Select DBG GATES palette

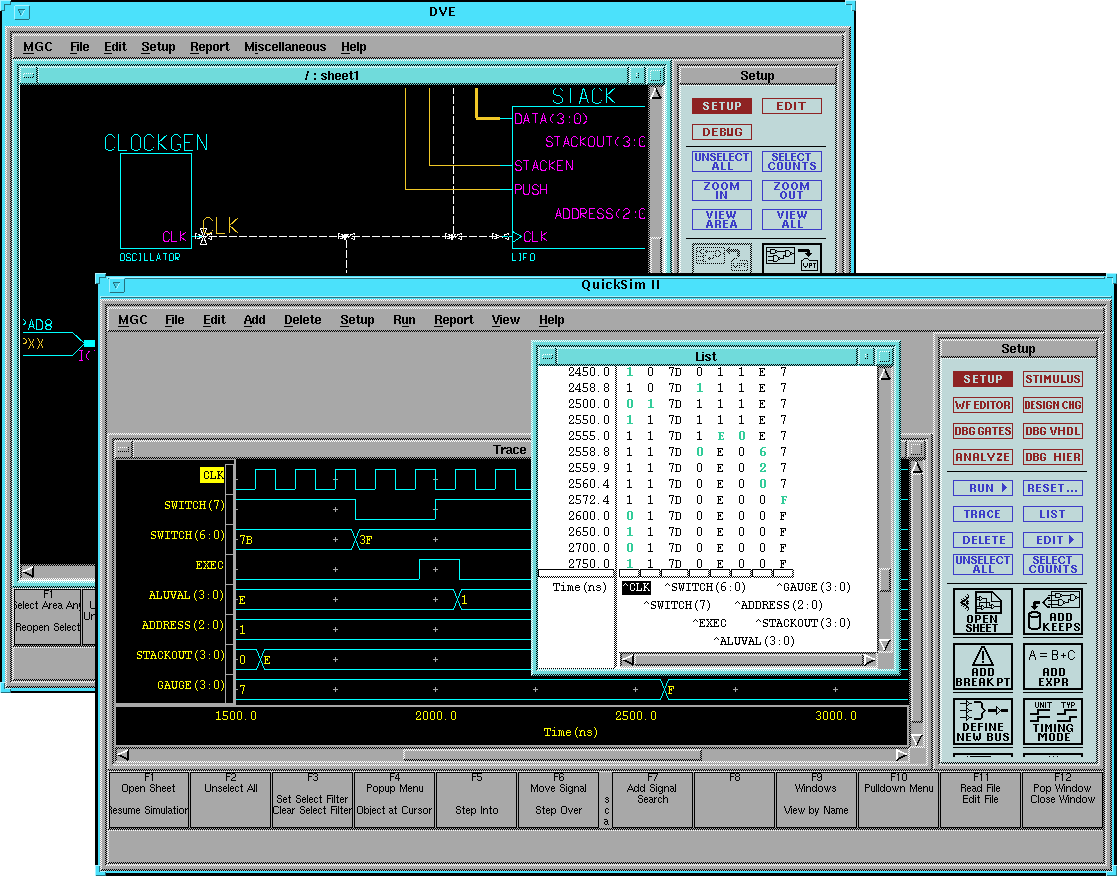click(x=982, y=431)
